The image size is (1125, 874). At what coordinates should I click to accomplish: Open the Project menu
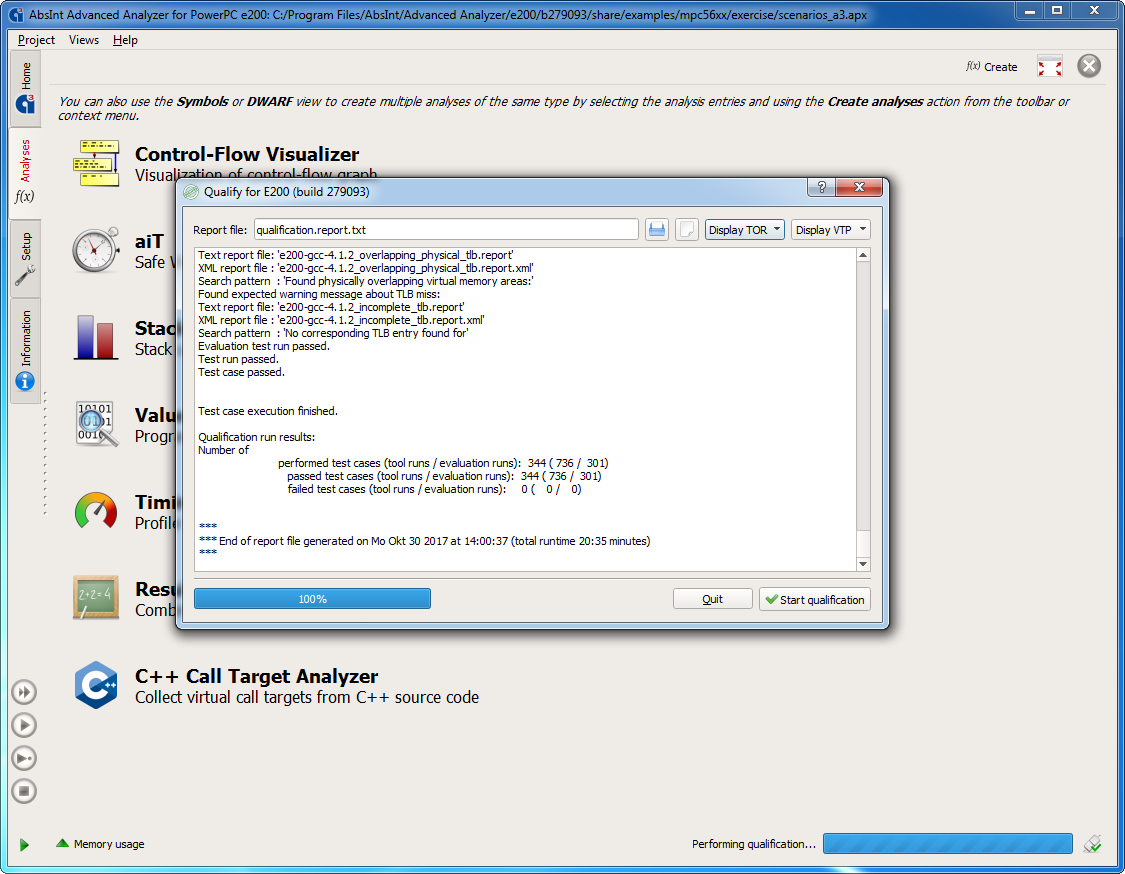36,40
